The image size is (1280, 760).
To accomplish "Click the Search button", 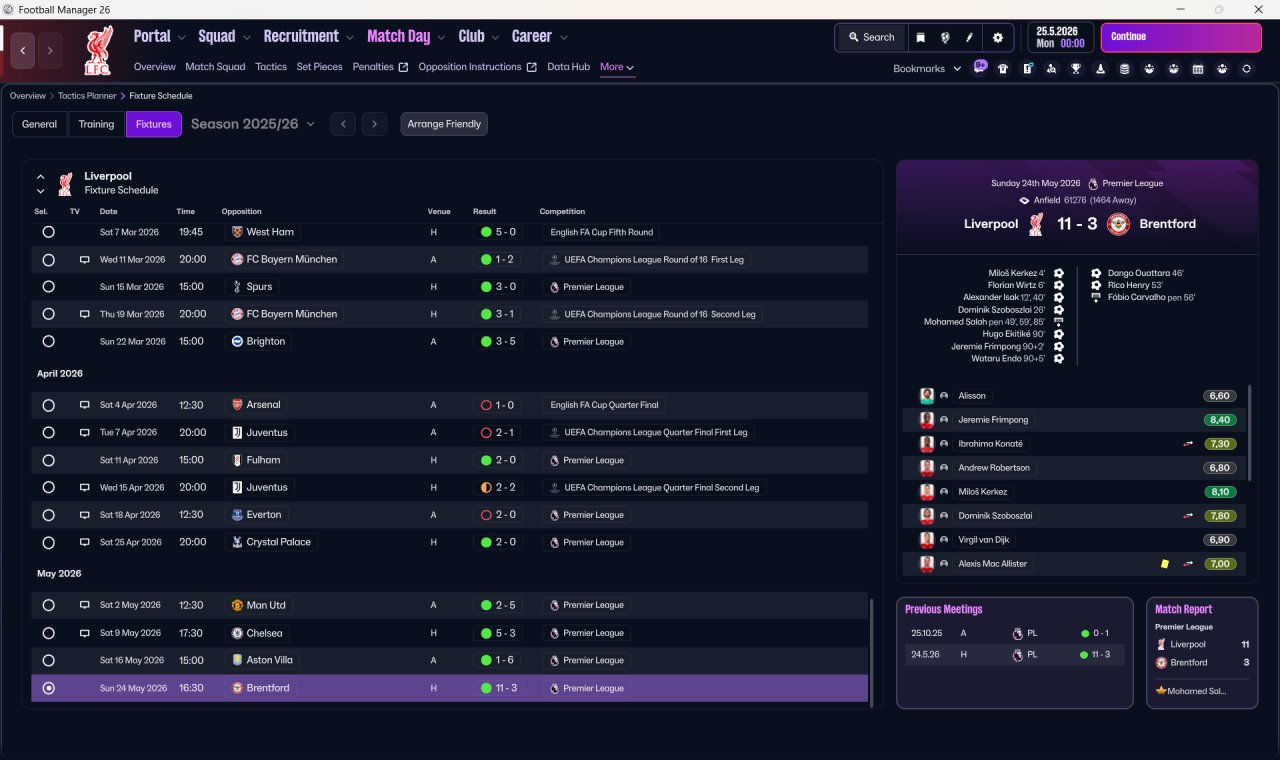I will [871, 37].
